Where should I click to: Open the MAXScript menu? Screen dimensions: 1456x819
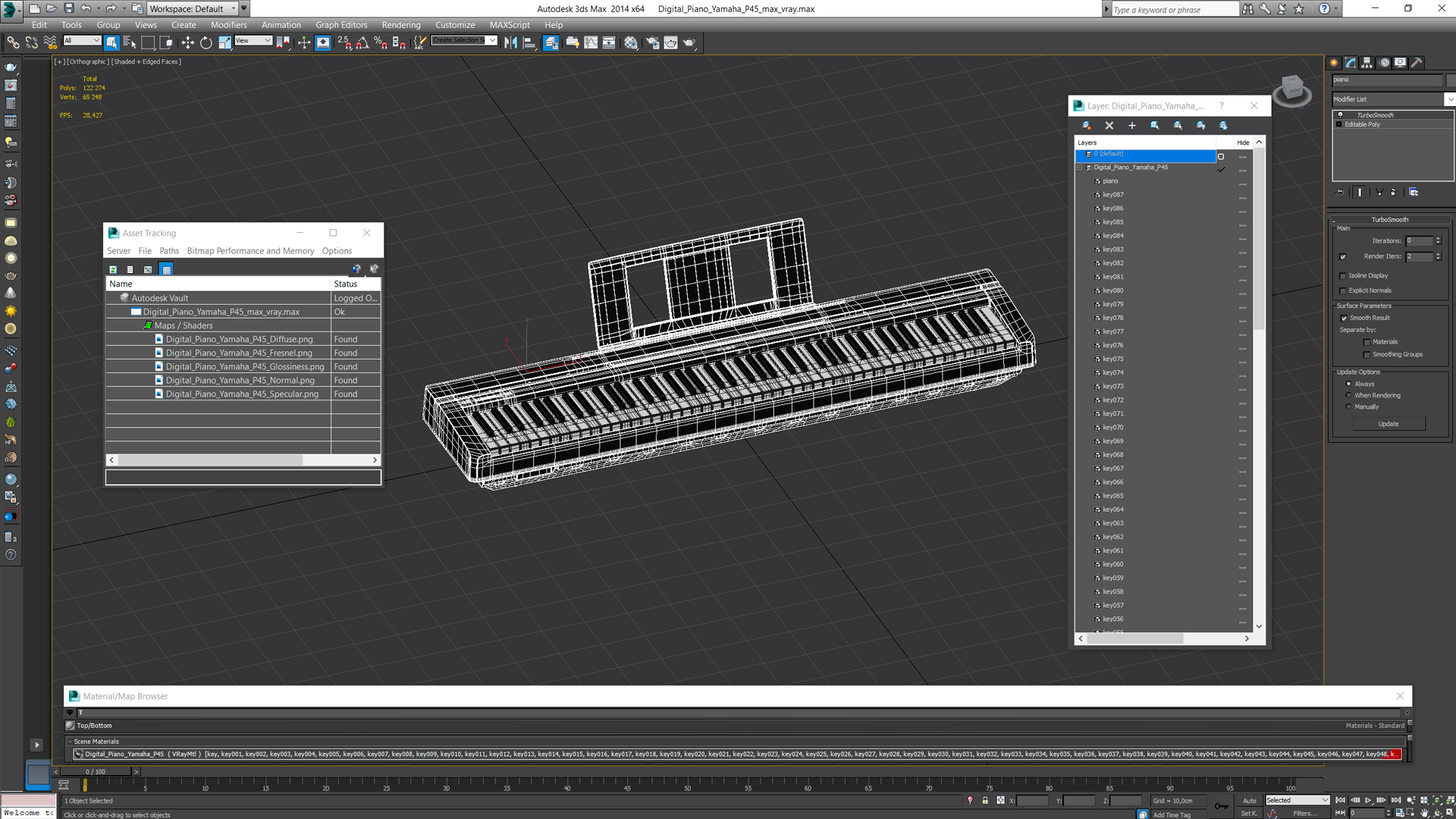point(509,25)
